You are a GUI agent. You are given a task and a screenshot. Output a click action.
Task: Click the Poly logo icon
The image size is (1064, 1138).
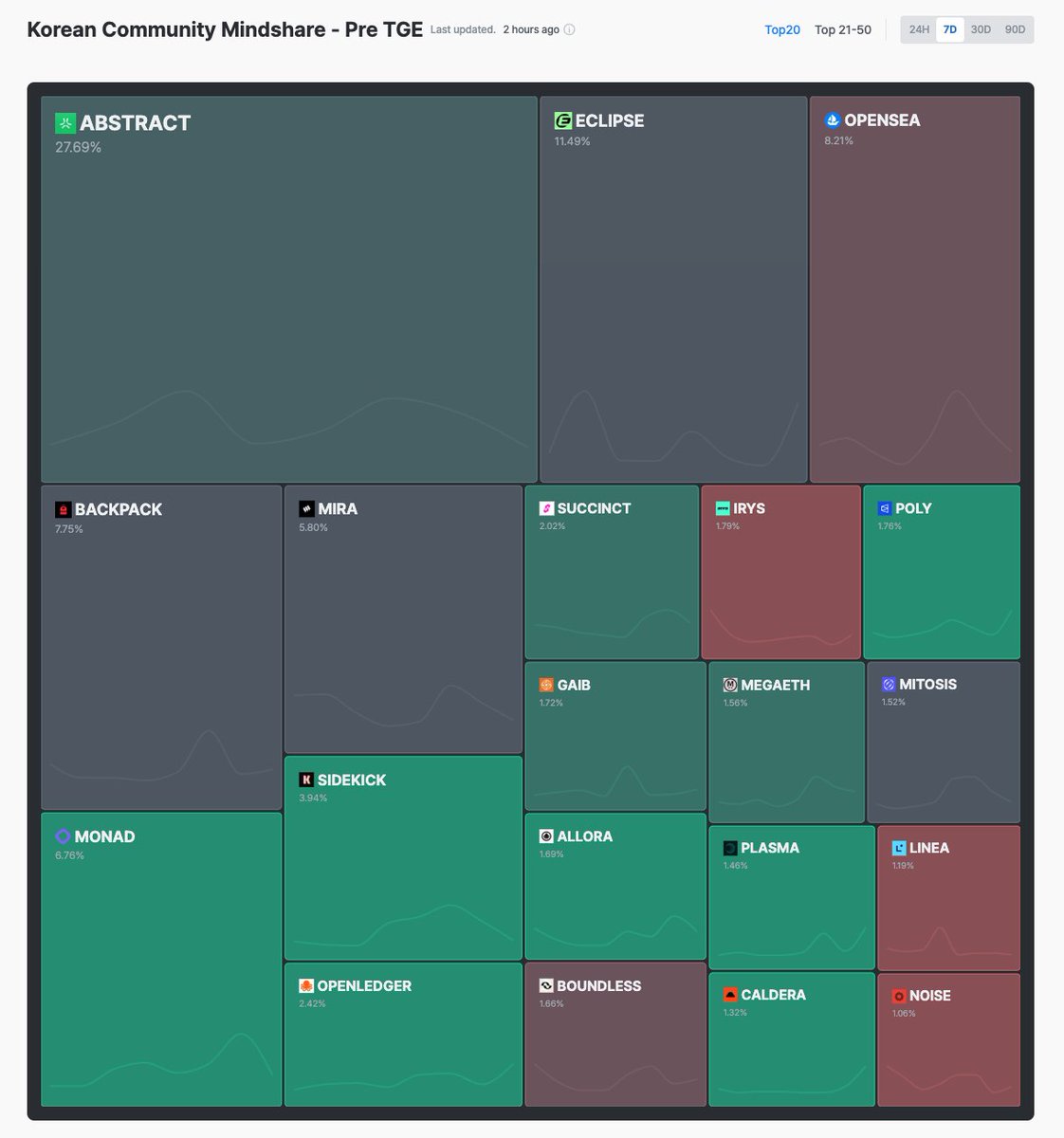[x=885, y=508]
